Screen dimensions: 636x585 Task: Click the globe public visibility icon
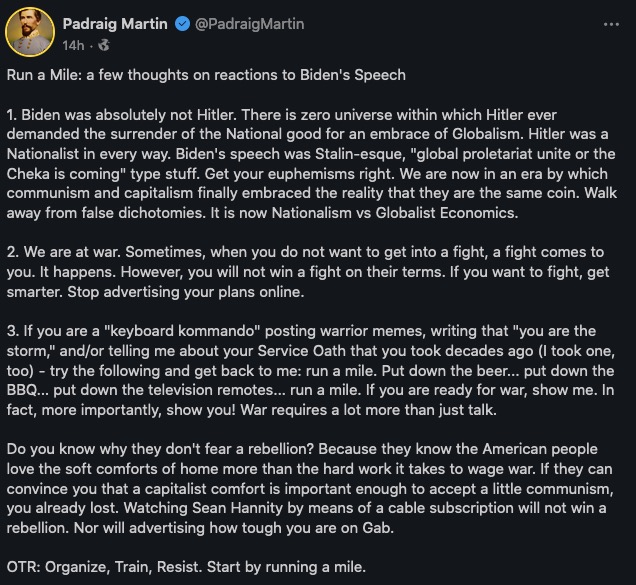(x=104, y=45)
